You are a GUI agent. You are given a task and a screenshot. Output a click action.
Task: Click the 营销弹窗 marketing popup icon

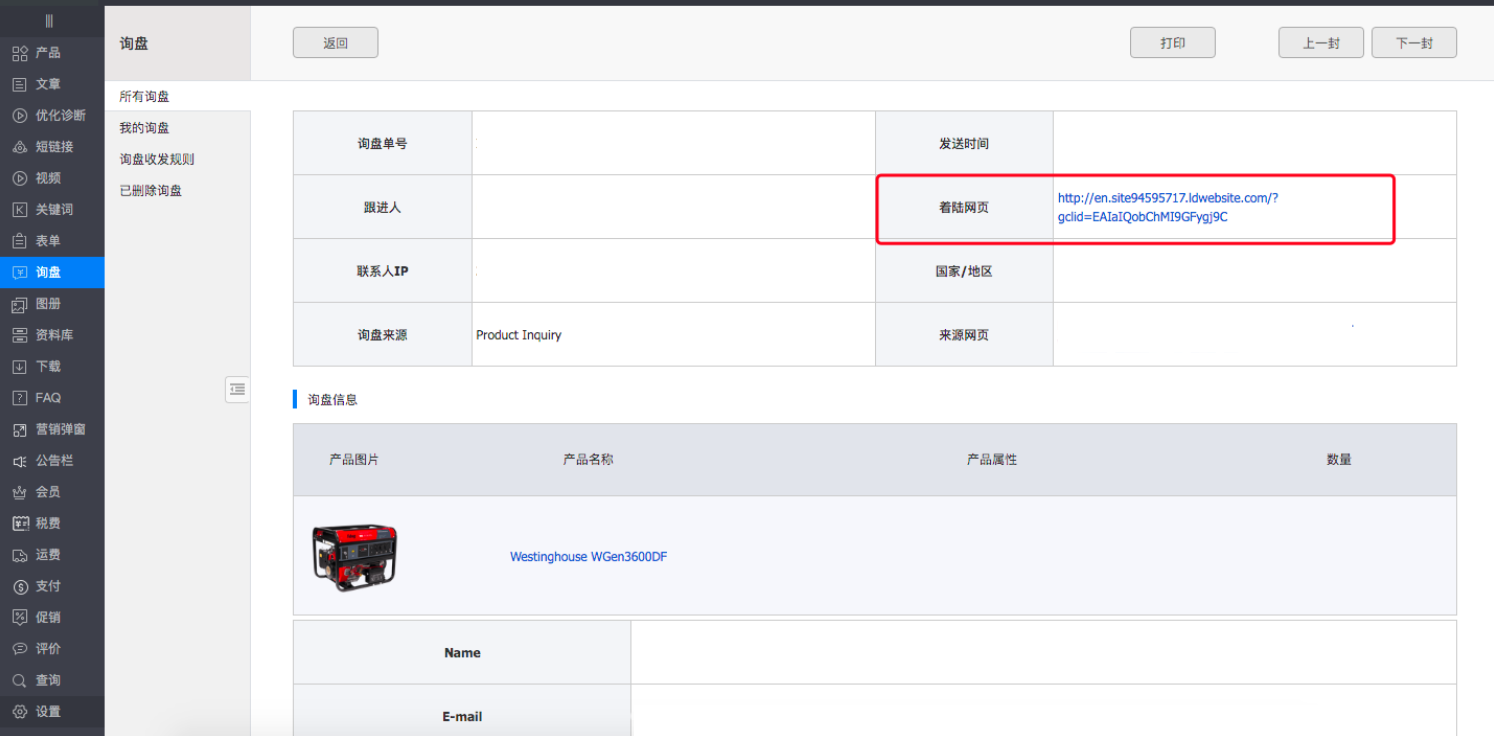pyautogui.click(x=20, y=430)
